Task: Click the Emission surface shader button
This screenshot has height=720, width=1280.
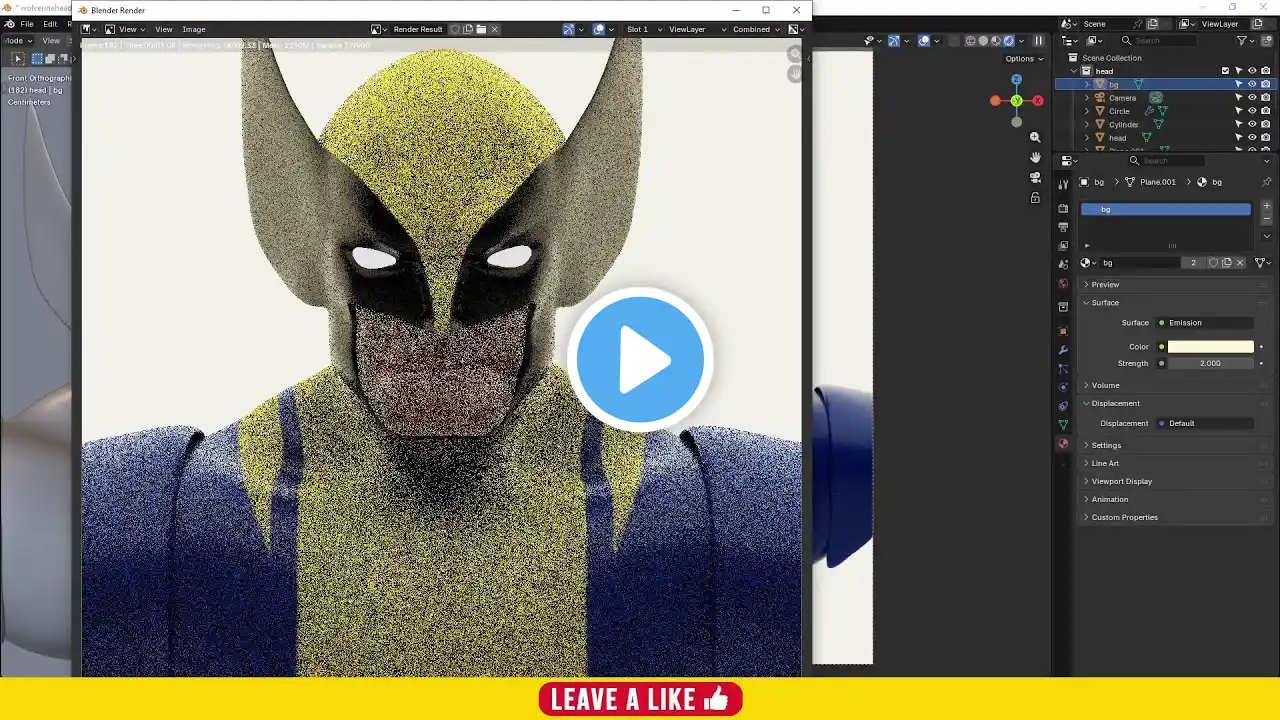Action: [1205, 323]
